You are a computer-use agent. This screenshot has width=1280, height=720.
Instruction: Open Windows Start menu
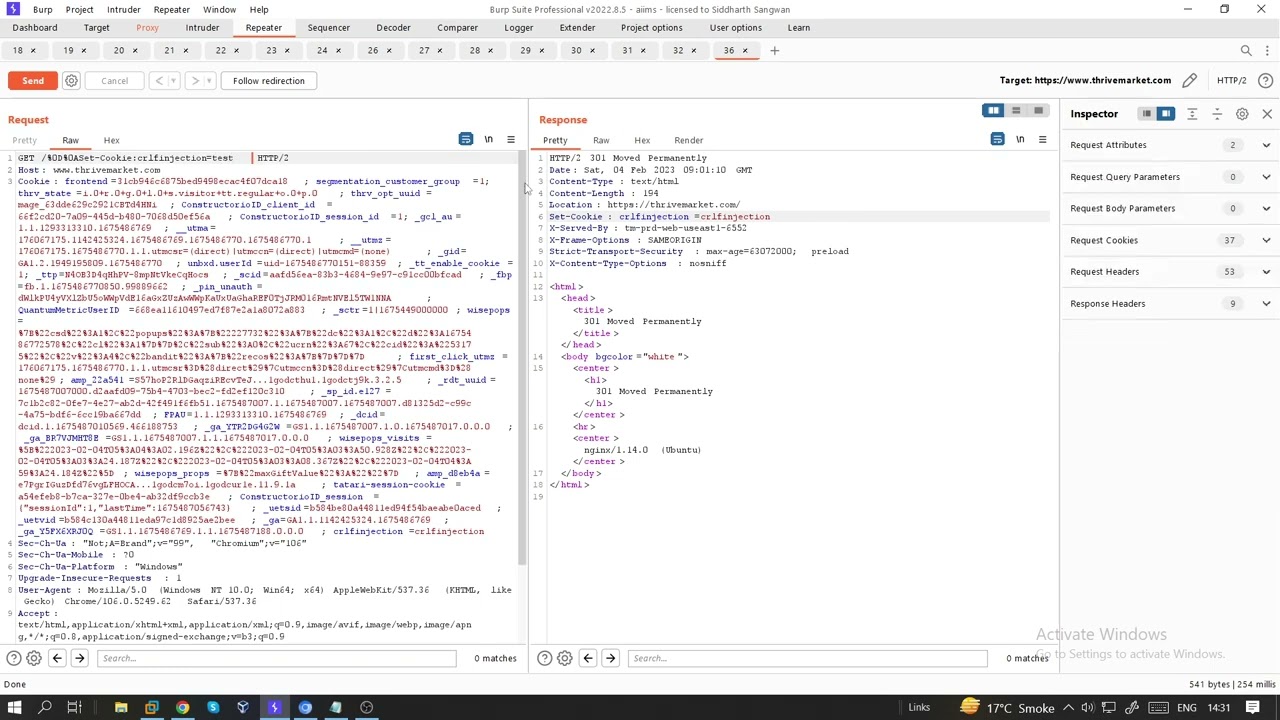coord(14,708)
